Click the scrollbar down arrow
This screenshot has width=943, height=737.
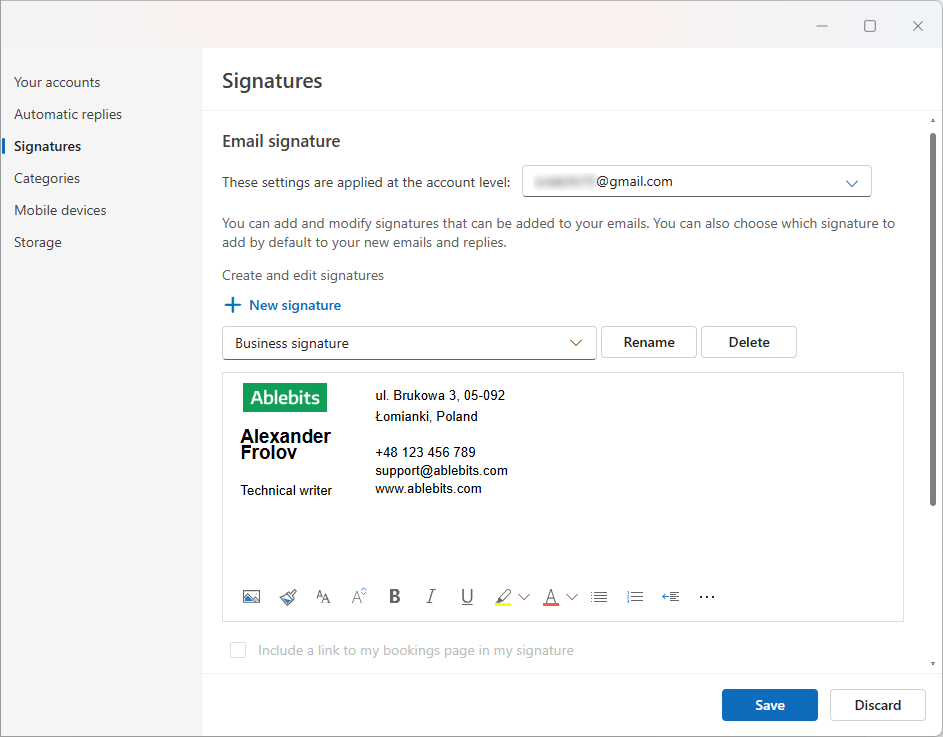(933, 664)
